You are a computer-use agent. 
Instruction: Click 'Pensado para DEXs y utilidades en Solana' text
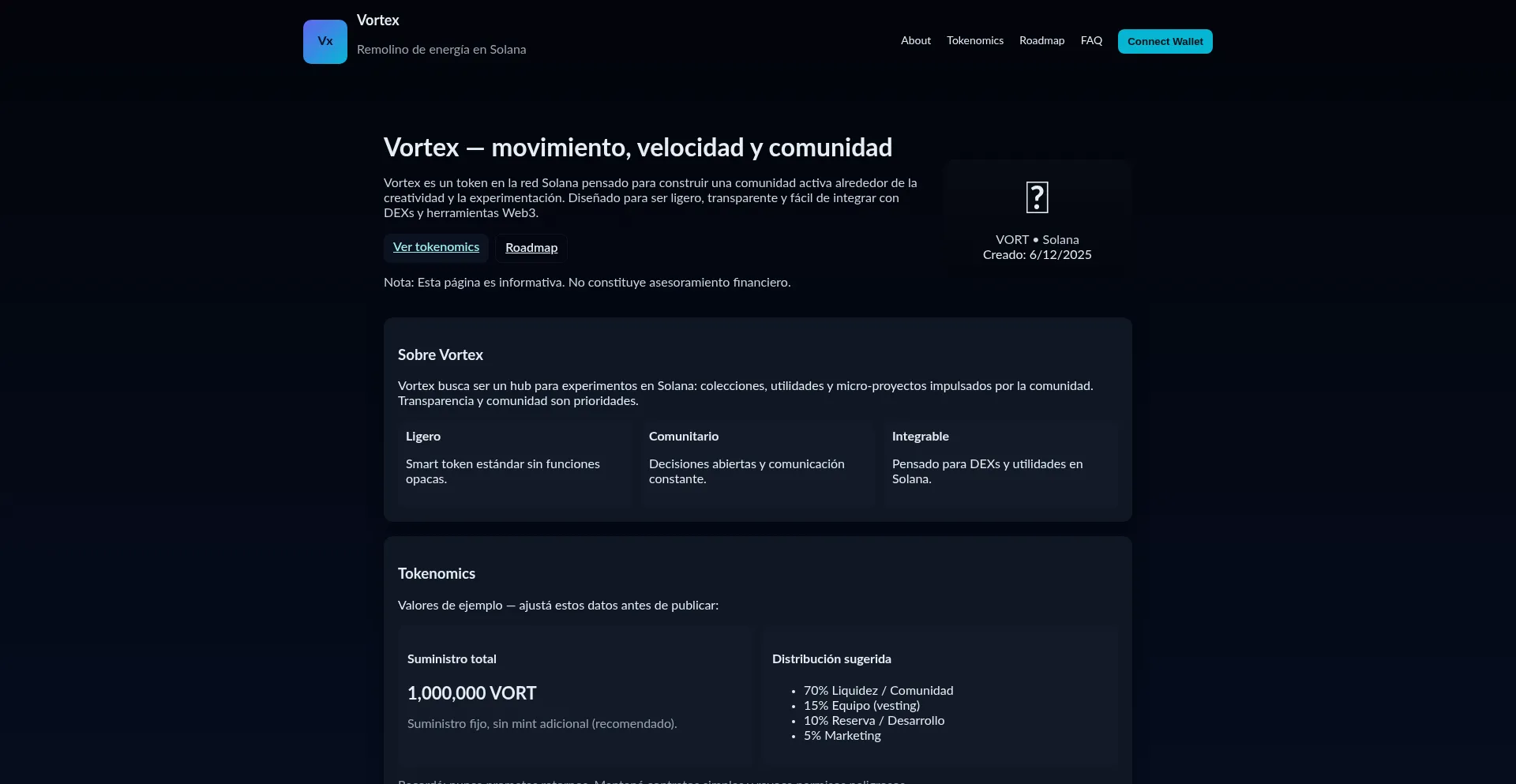click(988, 471)
